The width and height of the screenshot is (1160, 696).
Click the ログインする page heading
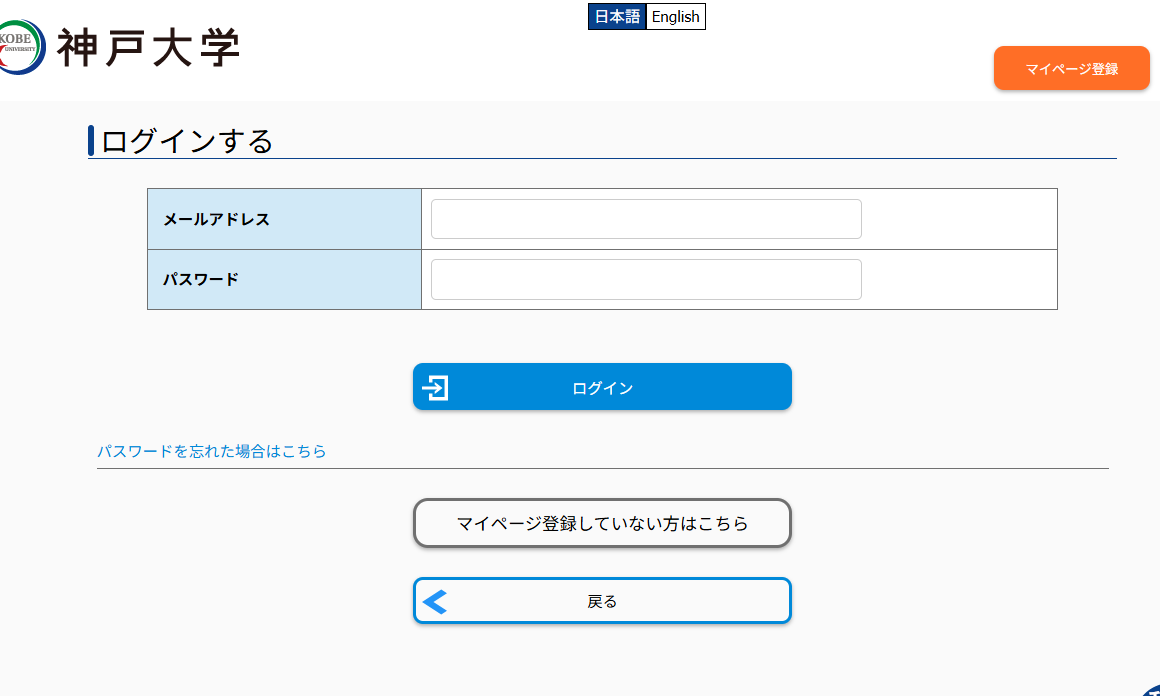187,141
